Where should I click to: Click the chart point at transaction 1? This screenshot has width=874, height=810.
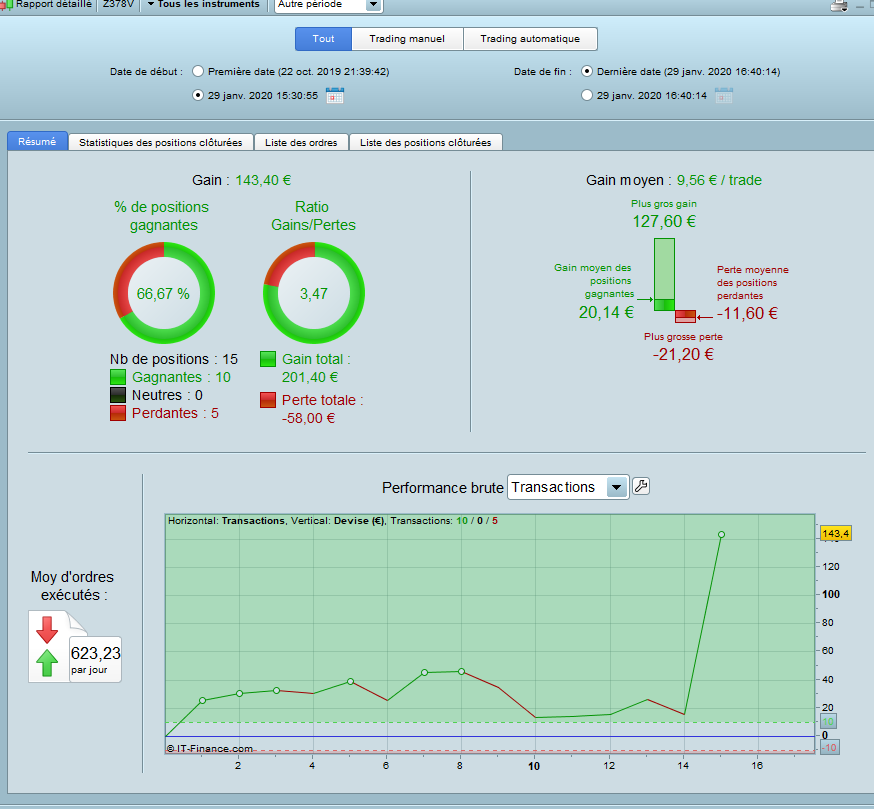(202, 700)
